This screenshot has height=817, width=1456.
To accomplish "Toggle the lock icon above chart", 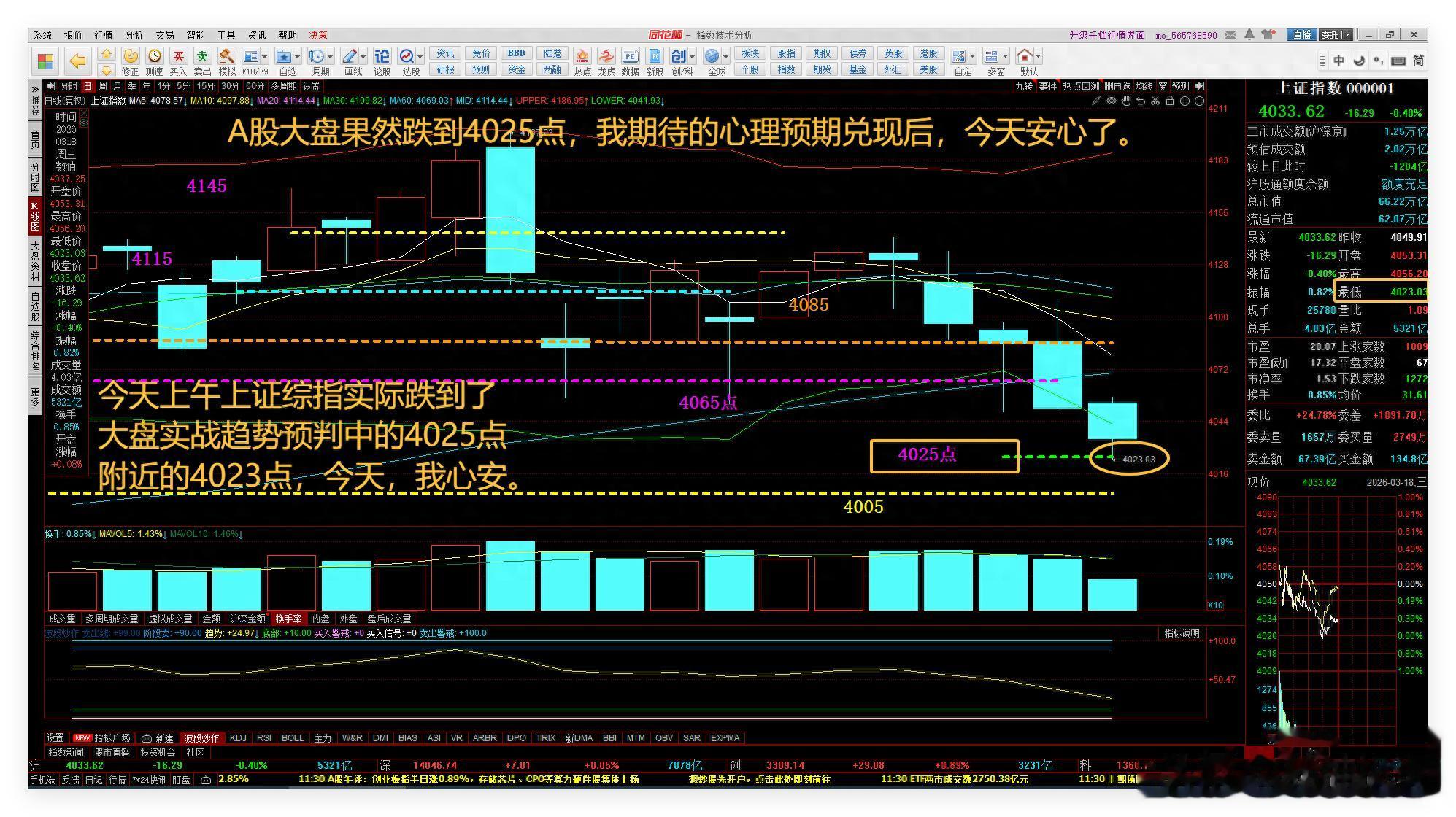I will point(1170,101).
